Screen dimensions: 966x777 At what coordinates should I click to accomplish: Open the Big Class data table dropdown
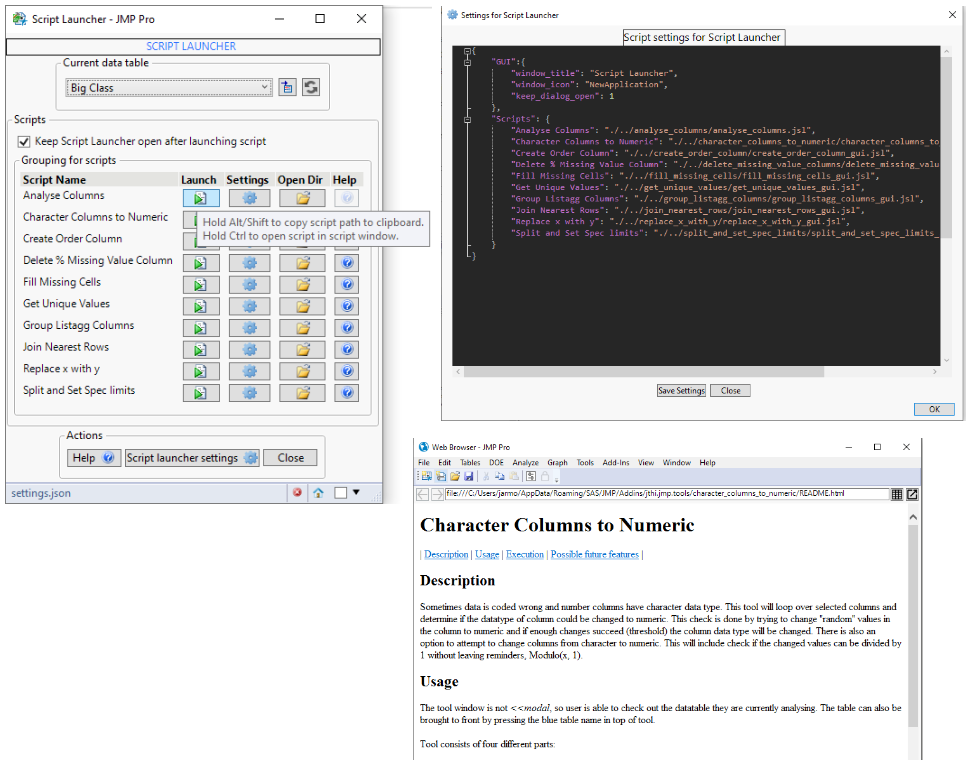click(168, 88)
